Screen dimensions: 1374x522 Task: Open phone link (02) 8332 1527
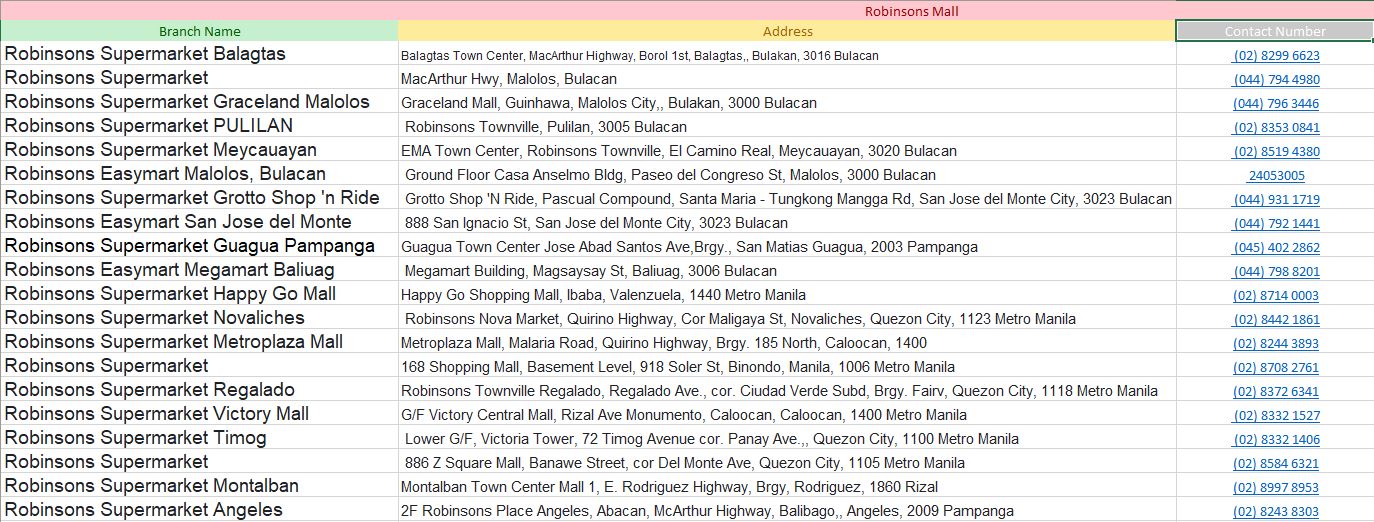(x=1276, y=416)
